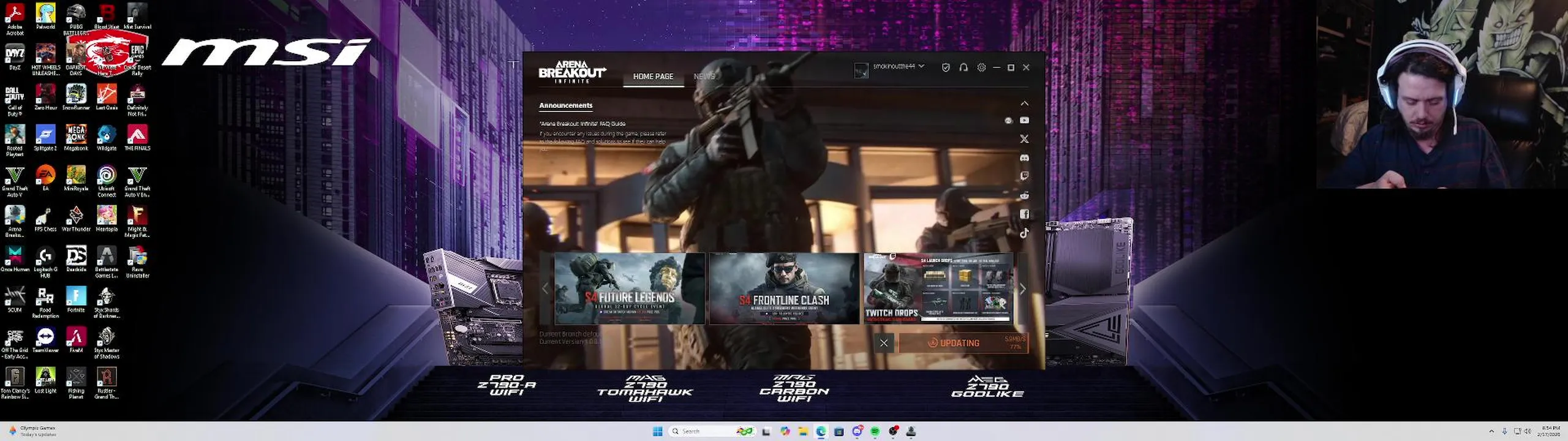The image size is (1568, 441).
Task: Select FiveM desktop icon
Action: tap(76, 340)
